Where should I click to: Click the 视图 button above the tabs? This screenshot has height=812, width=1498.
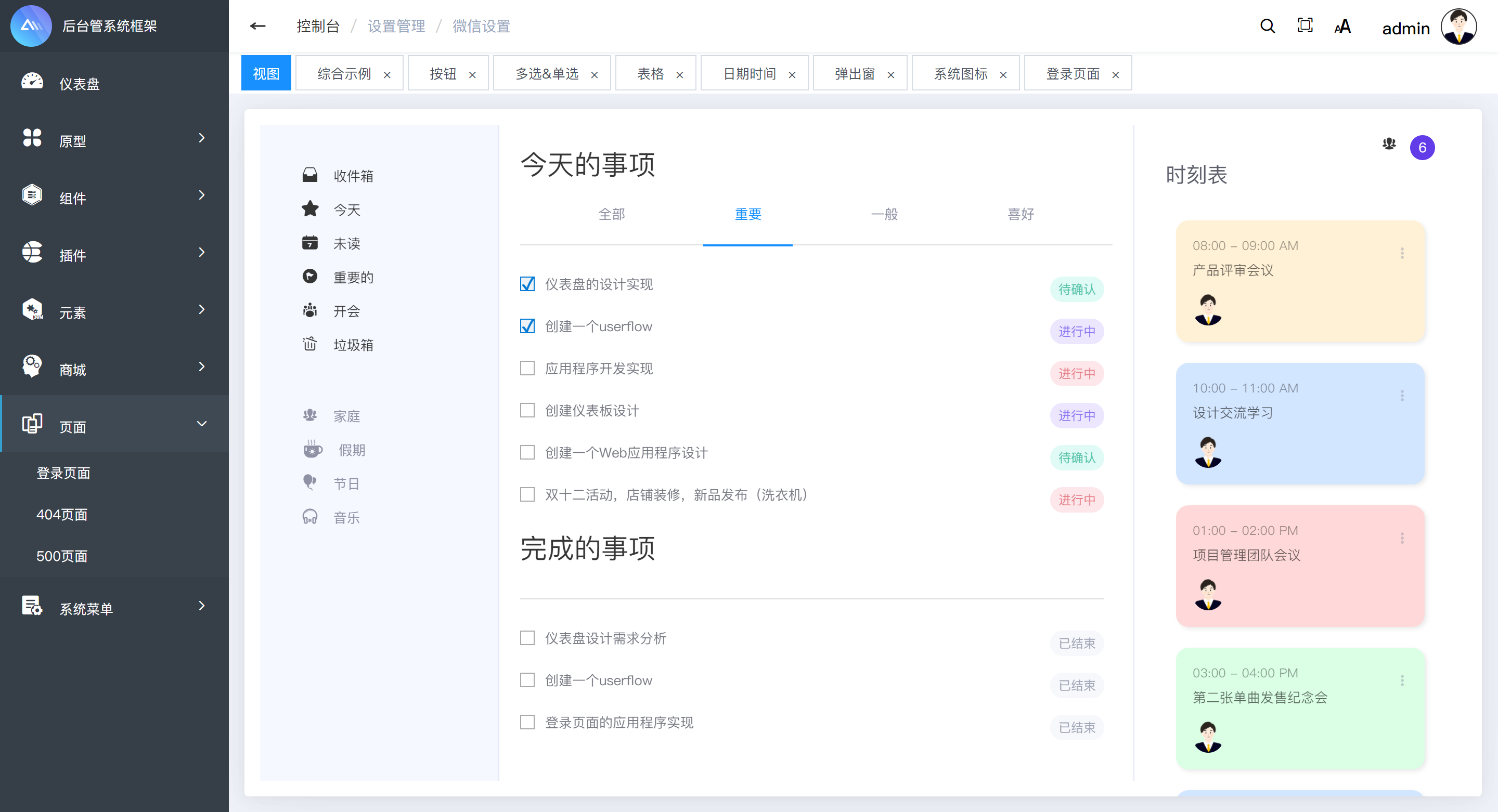click(x=266, y=73)
